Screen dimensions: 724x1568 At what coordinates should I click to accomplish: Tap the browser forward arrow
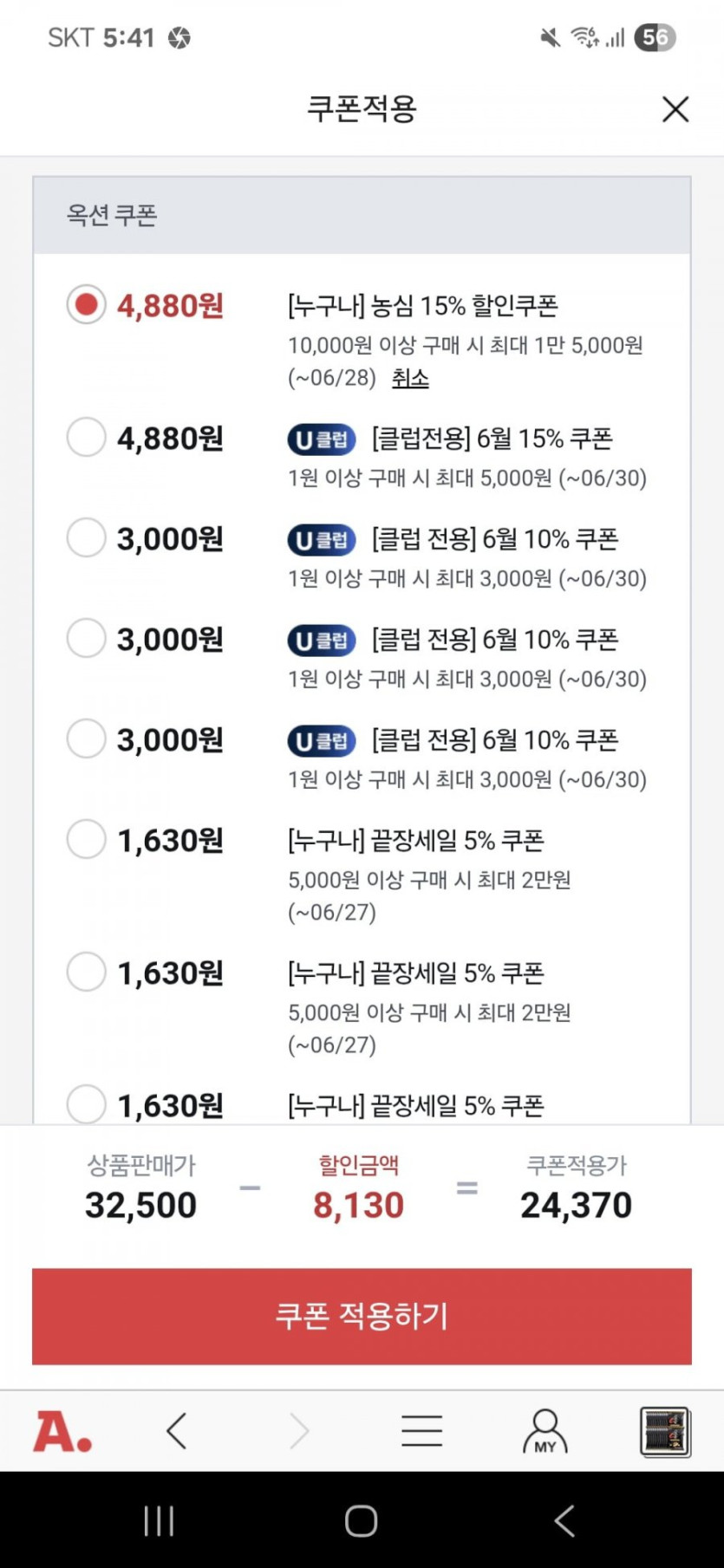pyautogui.click(x=299, y=1431)
